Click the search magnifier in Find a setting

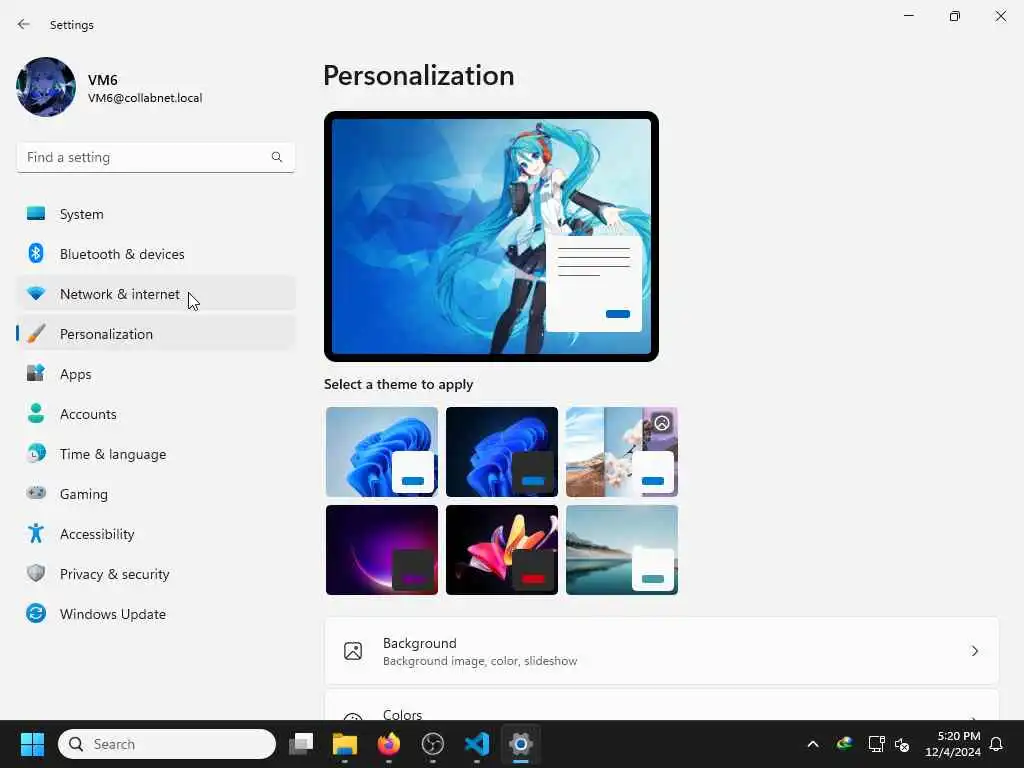(x=277, y=157)
